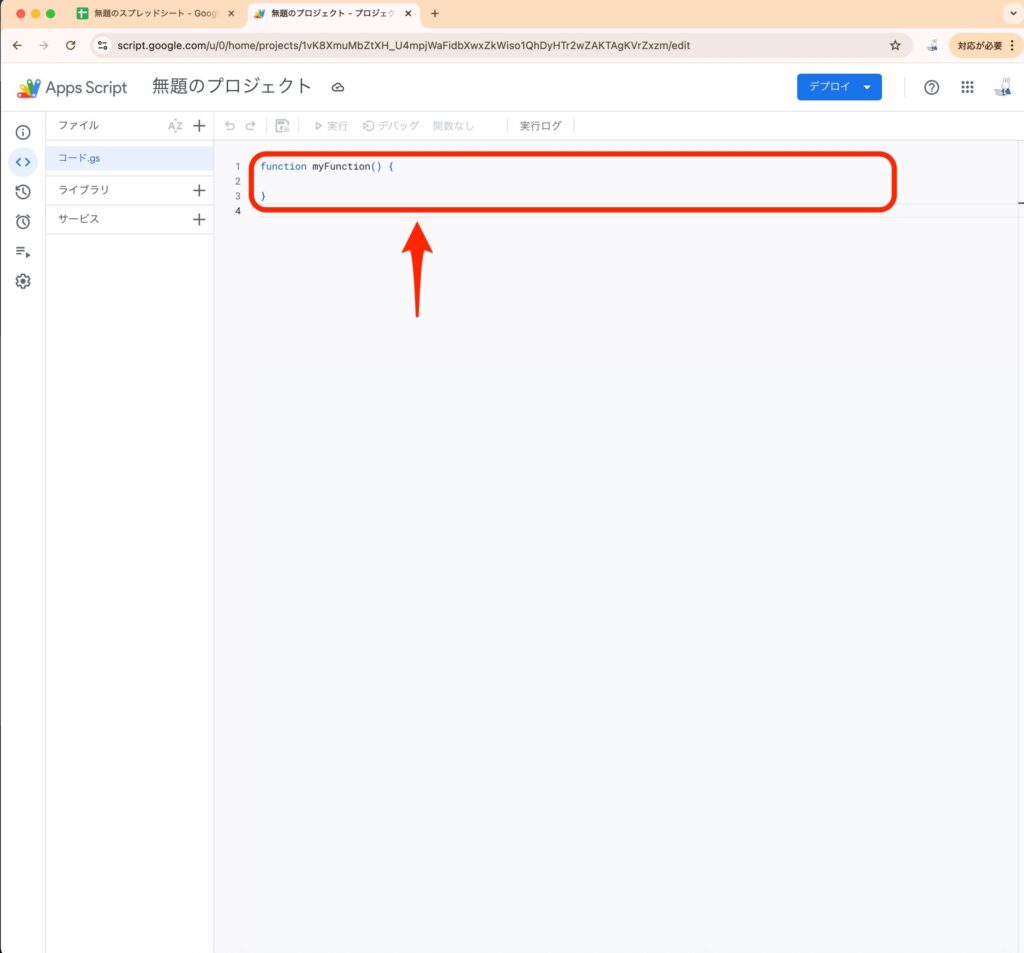Add a library using the plus button
The width and height of the screenshot is (1024, 953).
tap(199, 190)
